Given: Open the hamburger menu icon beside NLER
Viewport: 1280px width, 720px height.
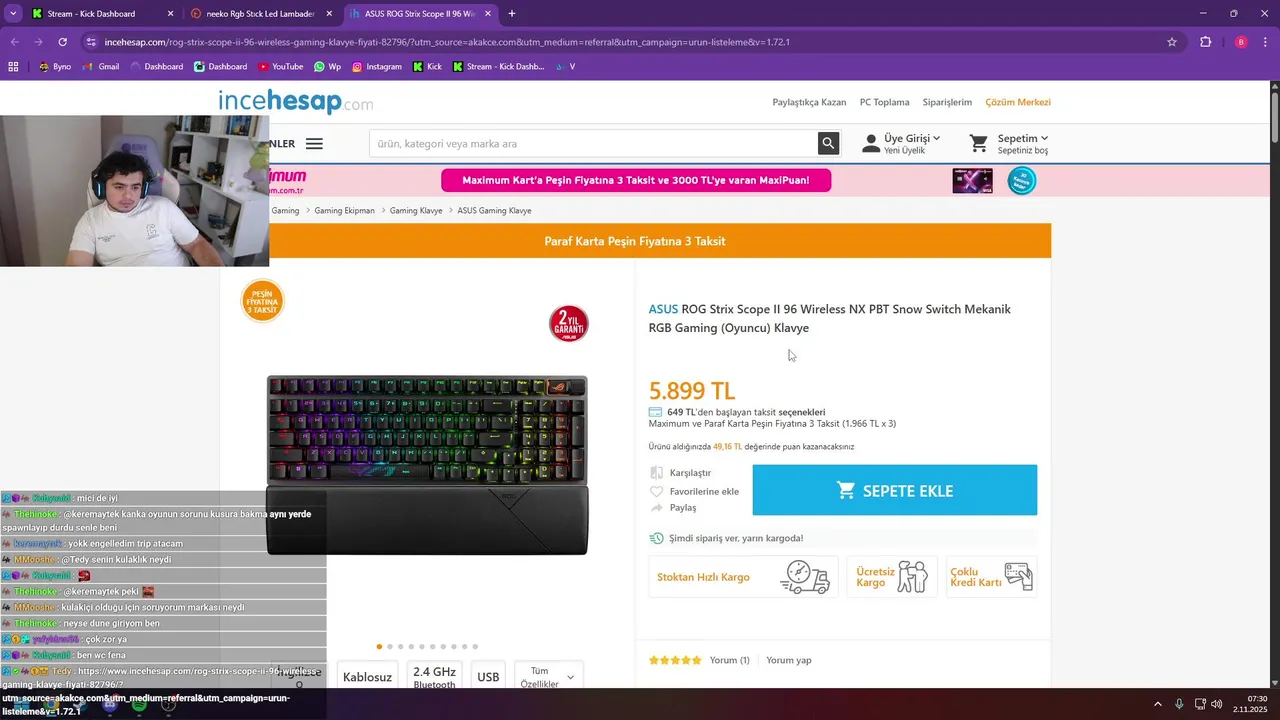Looking at the screenshot, I should tap(314, 144).
